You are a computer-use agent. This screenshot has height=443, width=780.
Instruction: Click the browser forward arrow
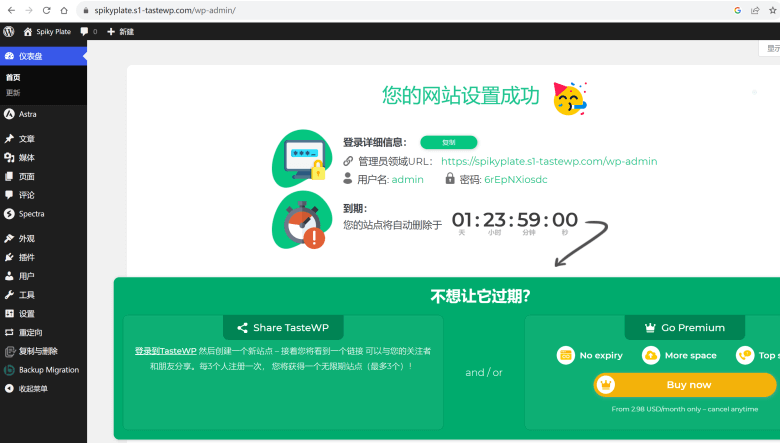point(29,10)
